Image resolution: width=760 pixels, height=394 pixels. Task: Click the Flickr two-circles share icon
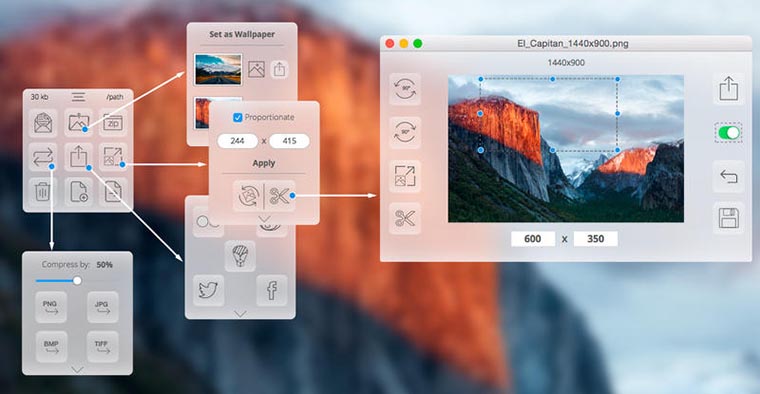(x=208, y=222)
